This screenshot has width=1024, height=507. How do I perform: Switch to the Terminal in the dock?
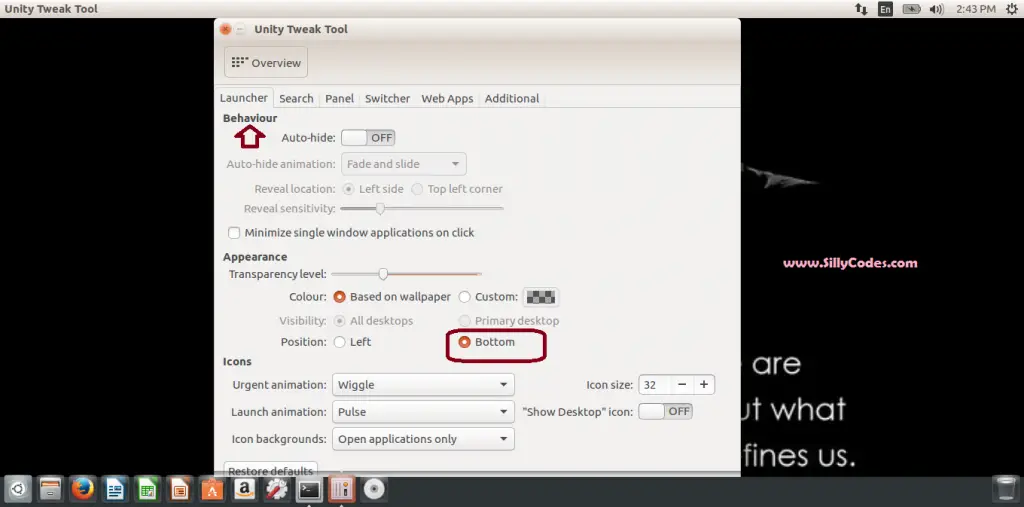[309, 489]
